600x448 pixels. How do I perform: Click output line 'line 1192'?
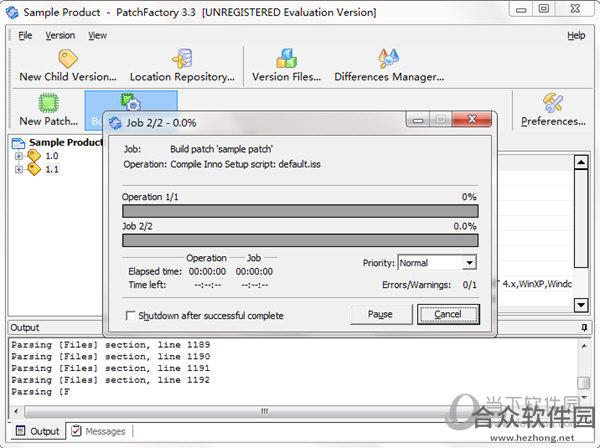tap(111, 380)
